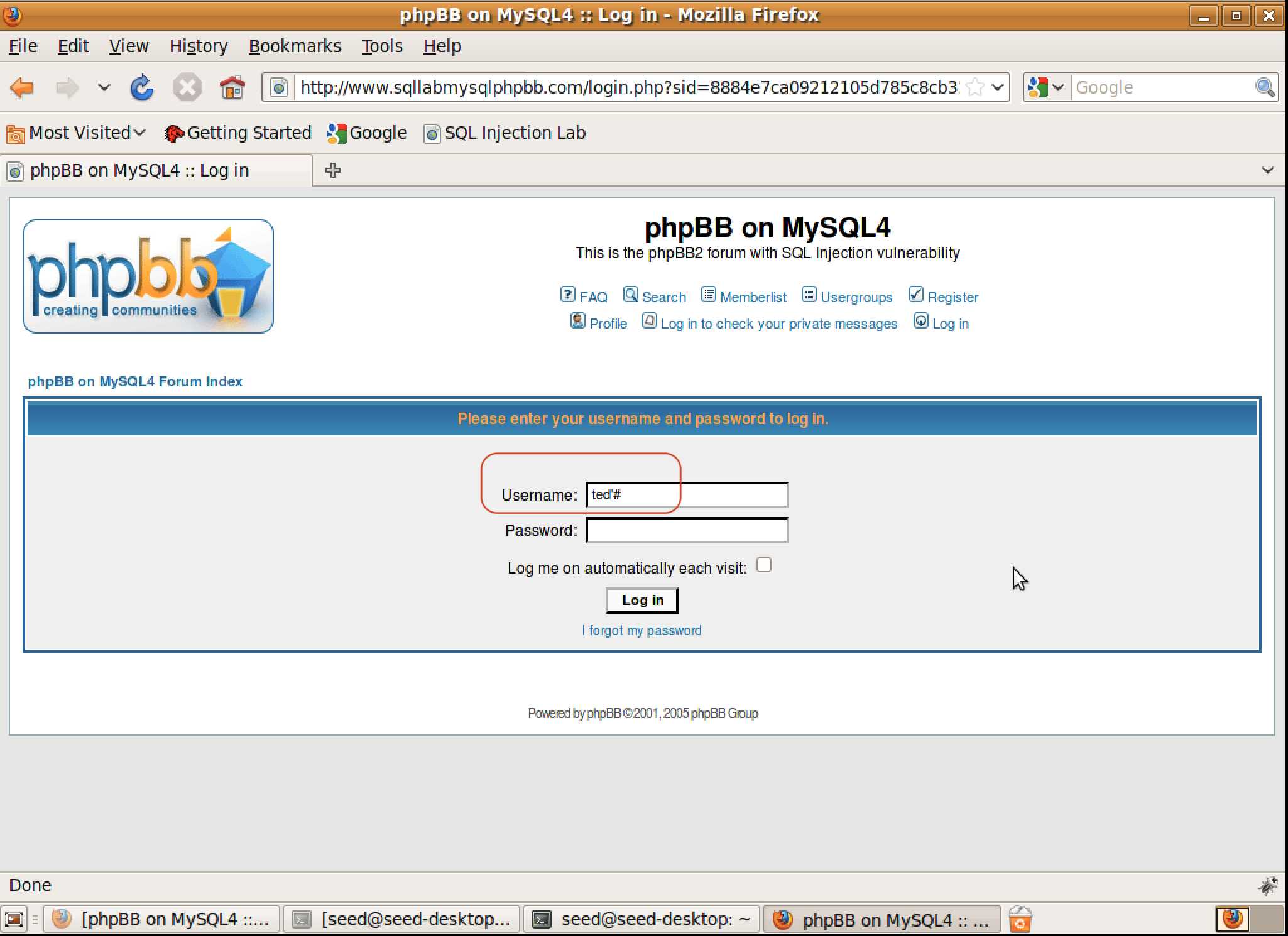Click the Profile icon
Viewport: 1288px width, 936px height.
577,321
